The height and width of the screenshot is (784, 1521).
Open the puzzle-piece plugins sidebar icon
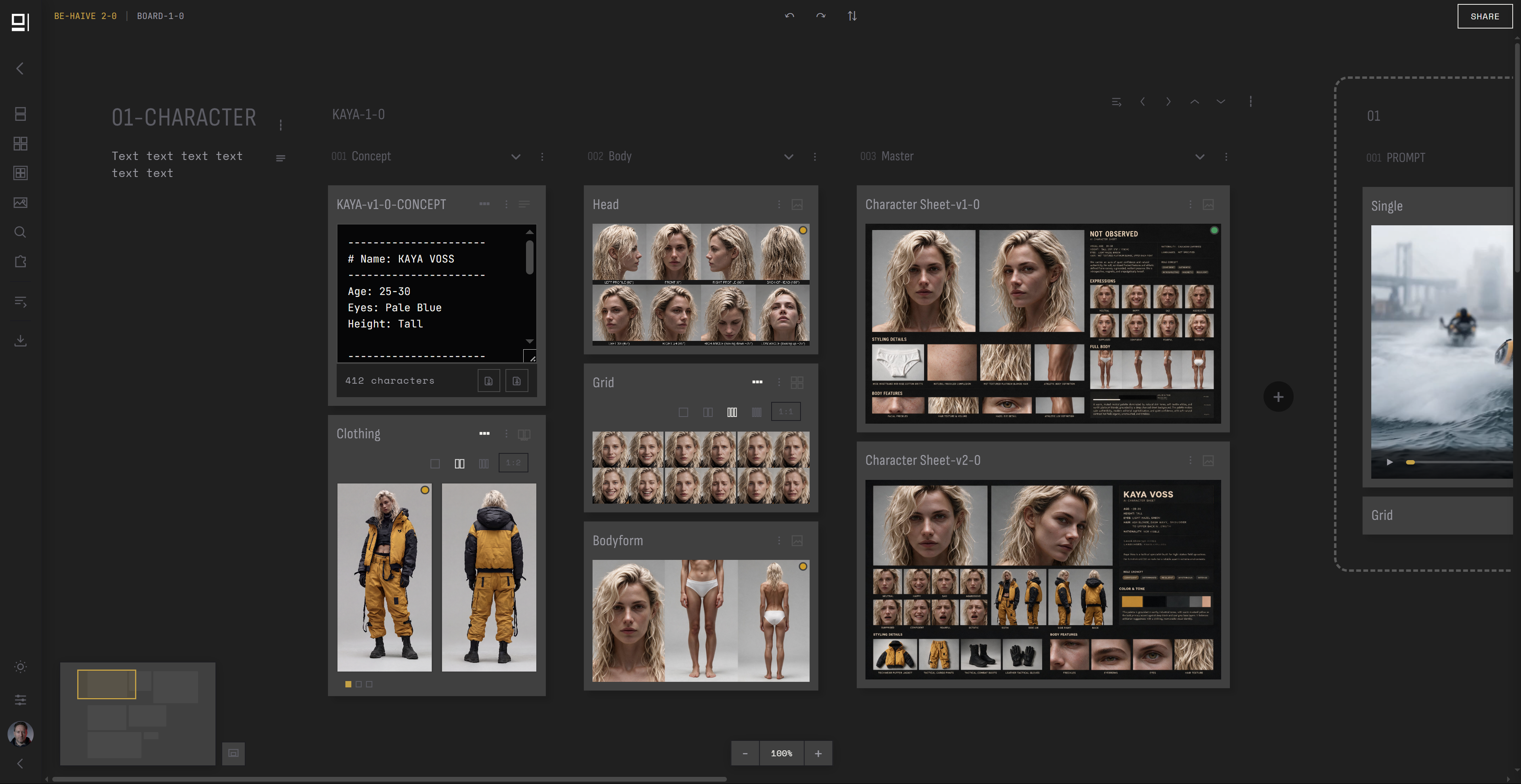point(20,261)
